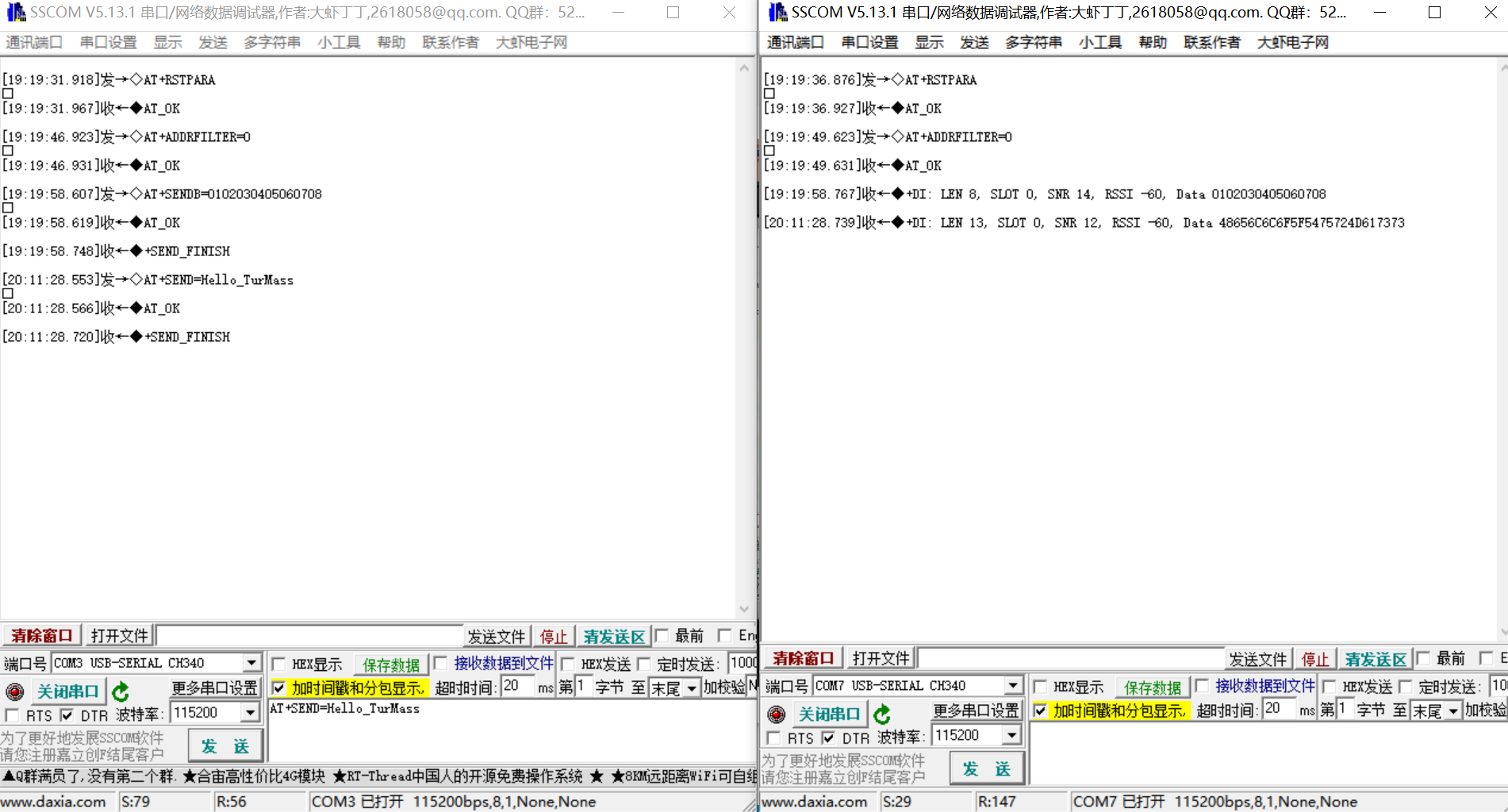Toggle HEX显示 checkbox in the left window
This screenshot has height=812, width=1508.
[278, 665]
